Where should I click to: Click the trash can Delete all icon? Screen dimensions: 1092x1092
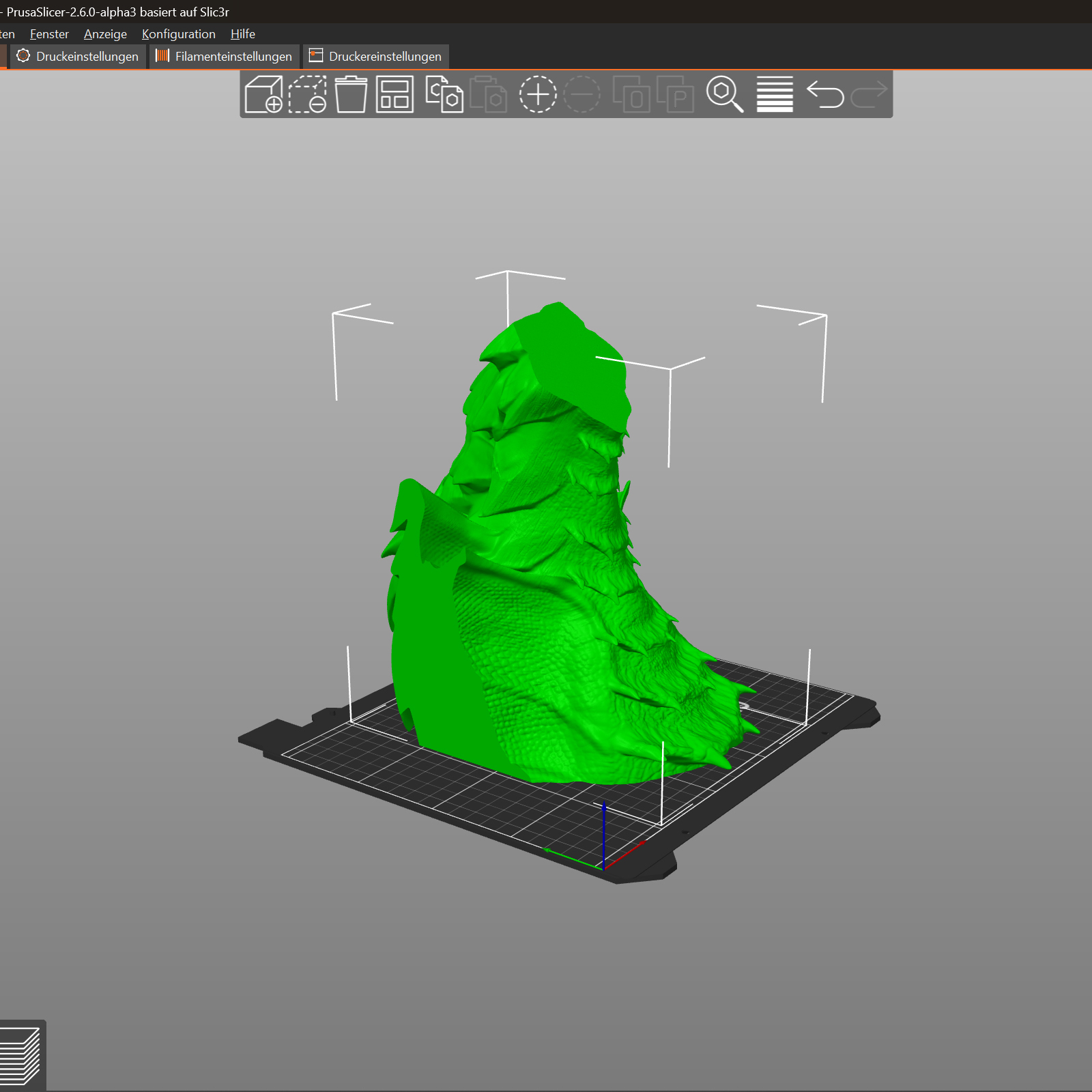pos(351,94)
